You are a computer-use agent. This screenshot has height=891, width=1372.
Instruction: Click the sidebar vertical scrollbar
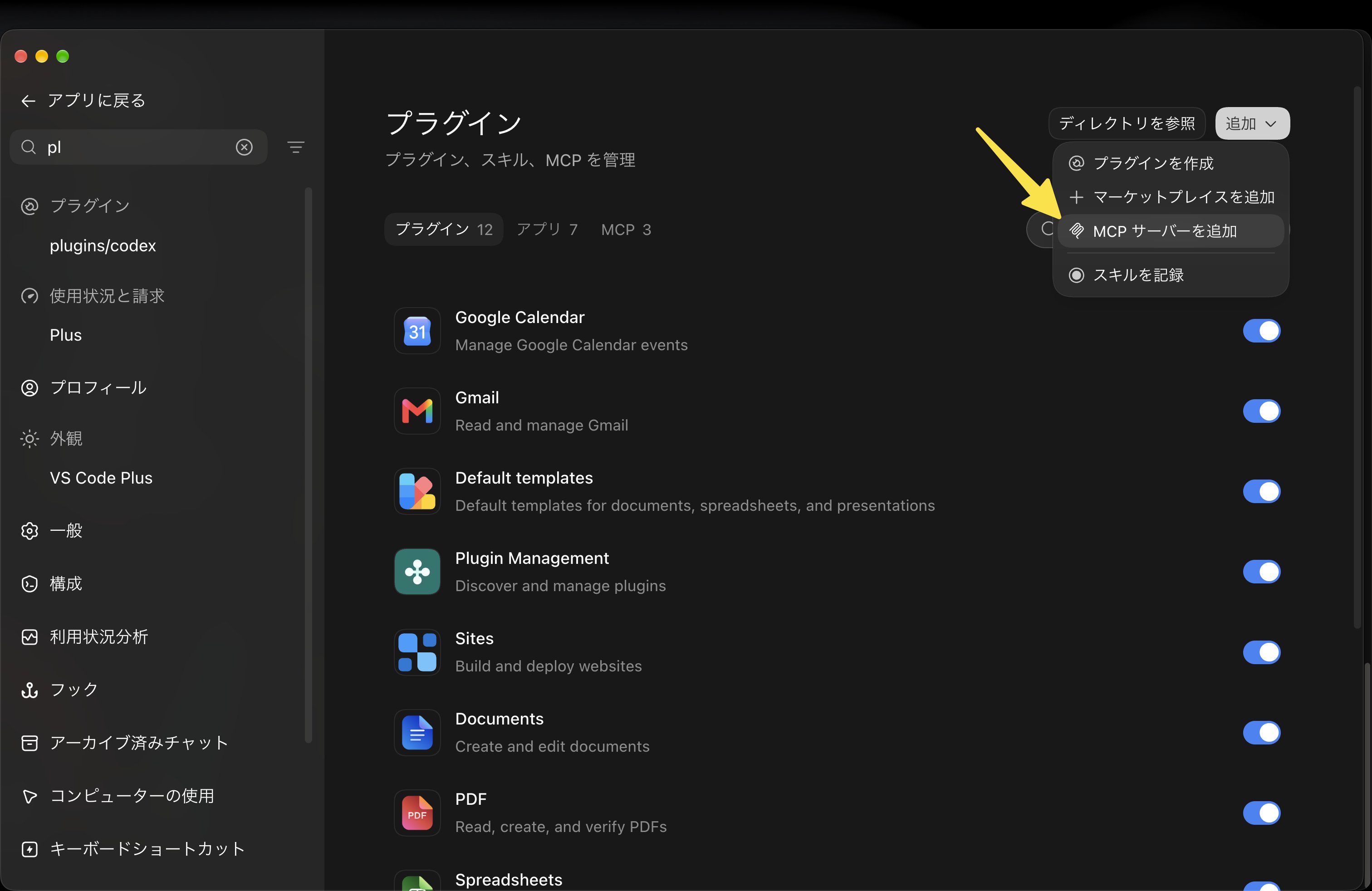[x=309, y=465]
